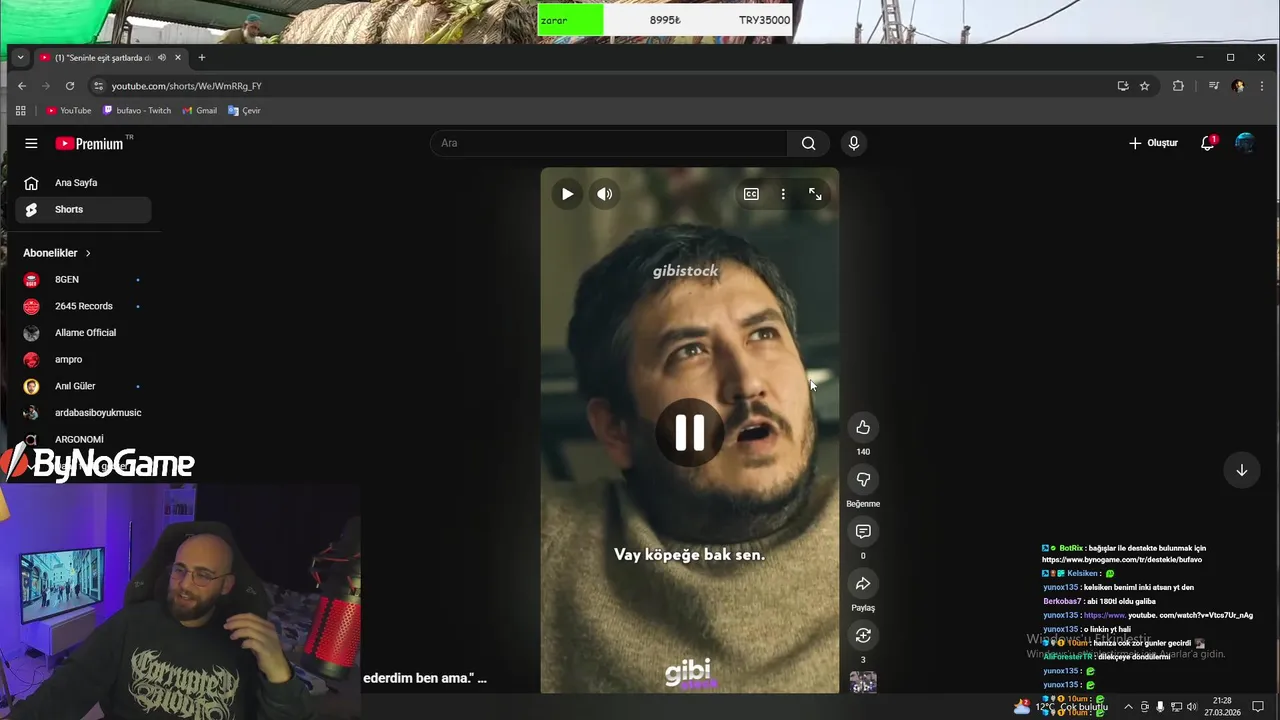Like the Short with thumbs up
The width and height of the screenshot is (1280, 720).
(863, 427)
